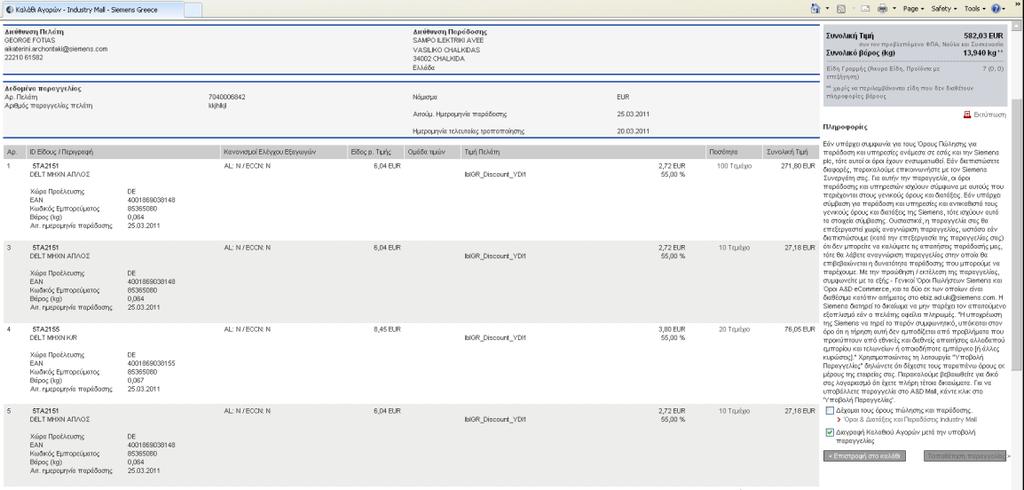Open the Tools menu
The width and height of the screenshot is (1024, 490).
[x=974, y=9]
